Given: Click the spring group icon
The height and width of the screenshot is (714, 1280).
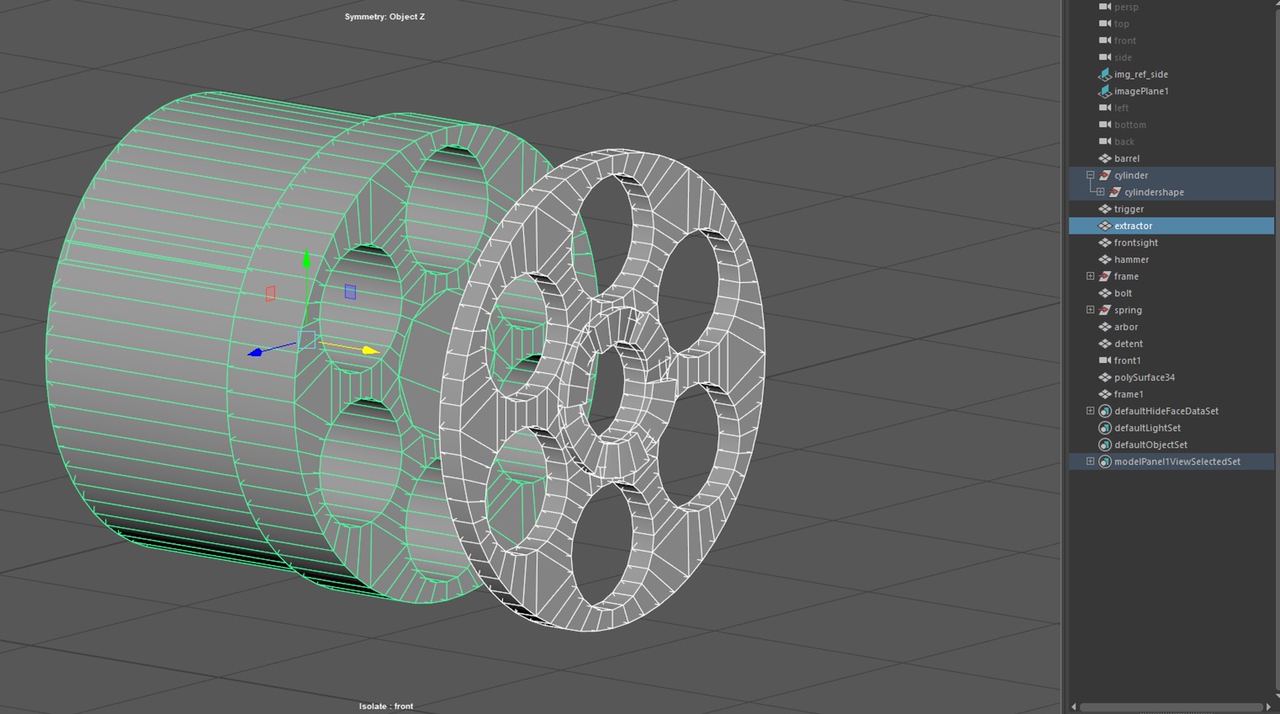Looking at the screenshot, I should click(x=1105, y=310).
